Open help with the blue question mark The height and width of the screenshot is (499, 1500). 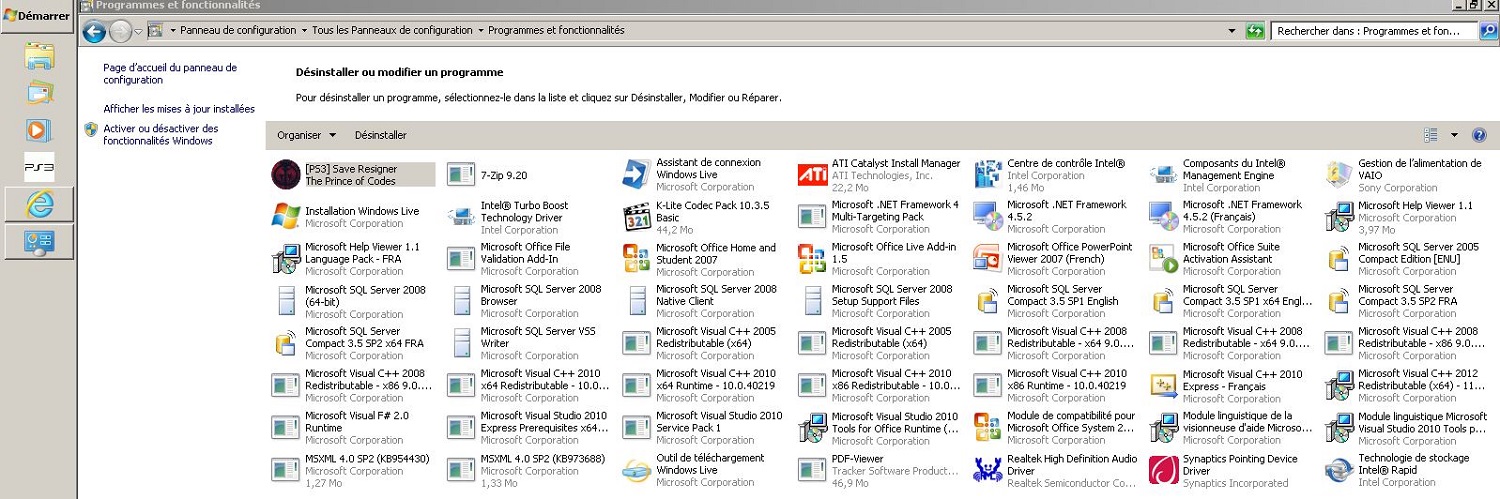point(1479,135)
